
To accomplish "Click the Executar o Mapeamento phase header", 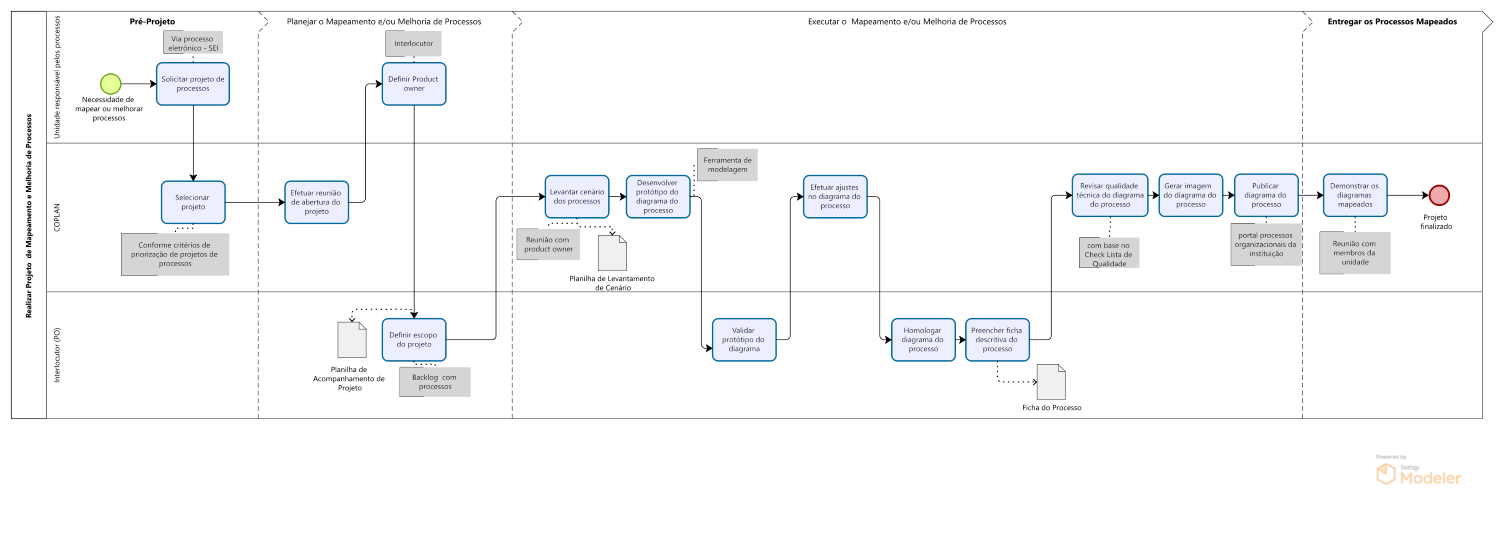I will tap(906, 21).
